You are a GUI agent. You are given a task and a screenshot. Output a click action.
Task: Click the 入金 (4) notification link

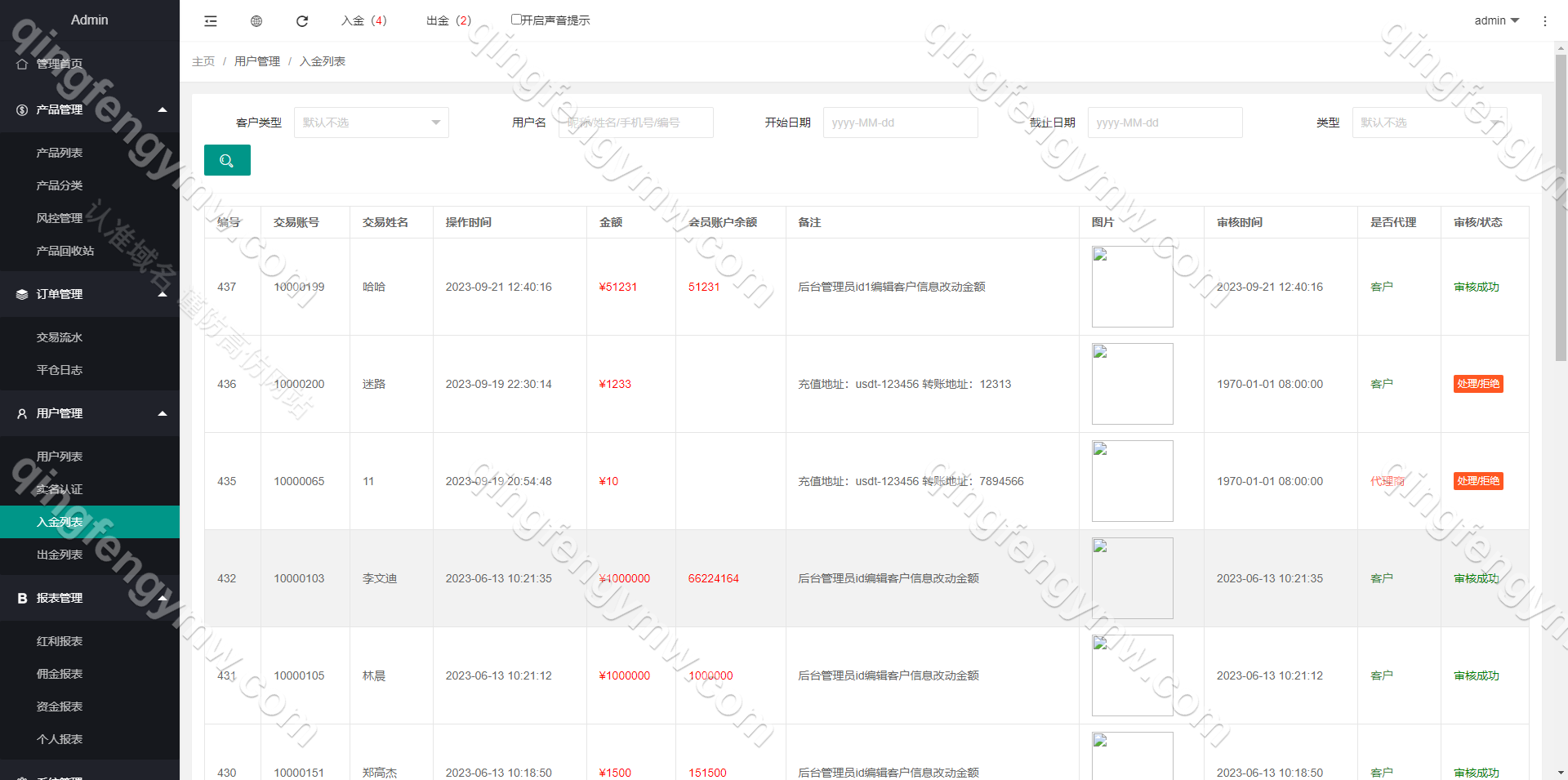click(x=364, y=20)
